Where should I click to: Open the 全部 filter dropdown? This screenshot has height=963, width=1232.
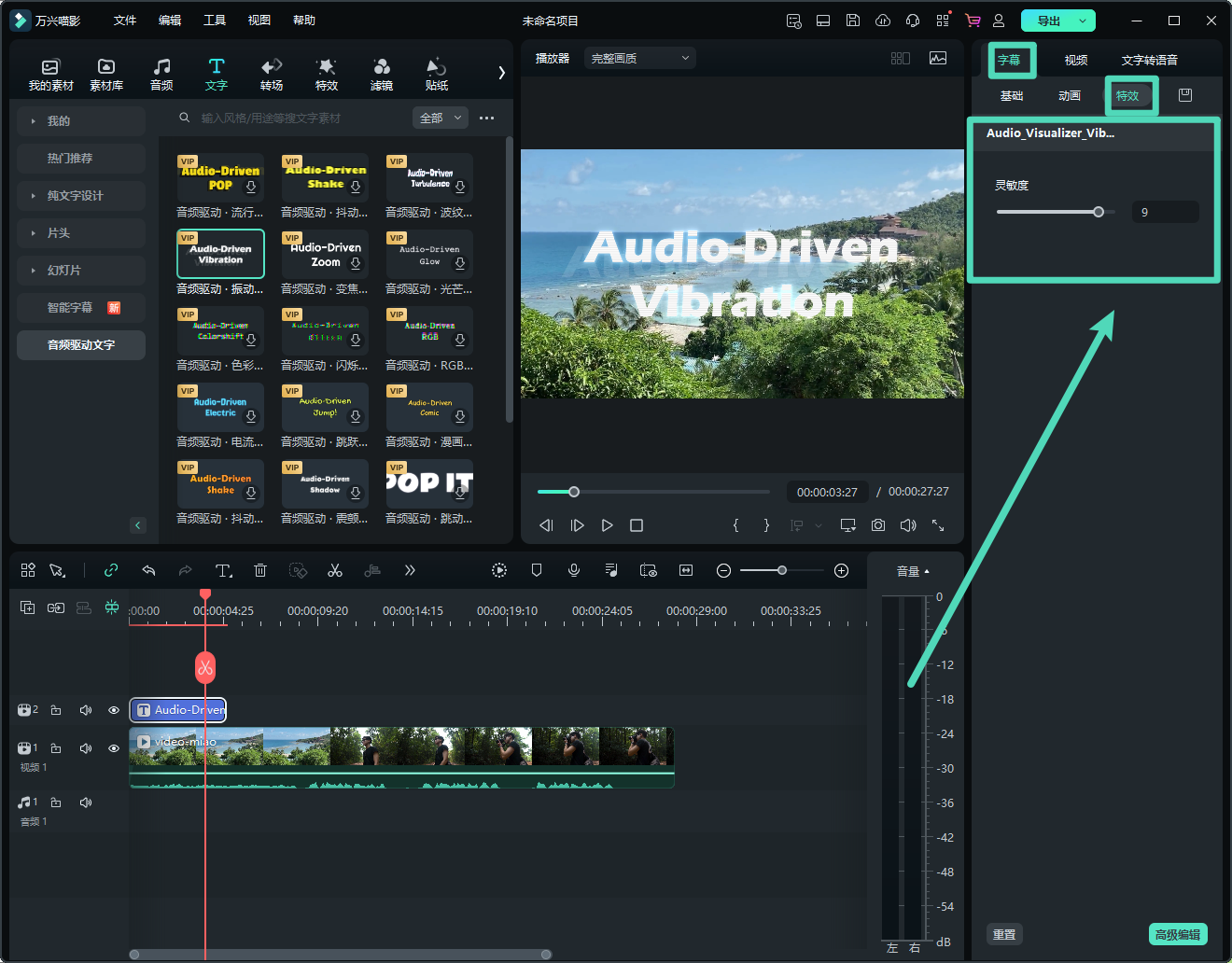click(x=440, y=118)
